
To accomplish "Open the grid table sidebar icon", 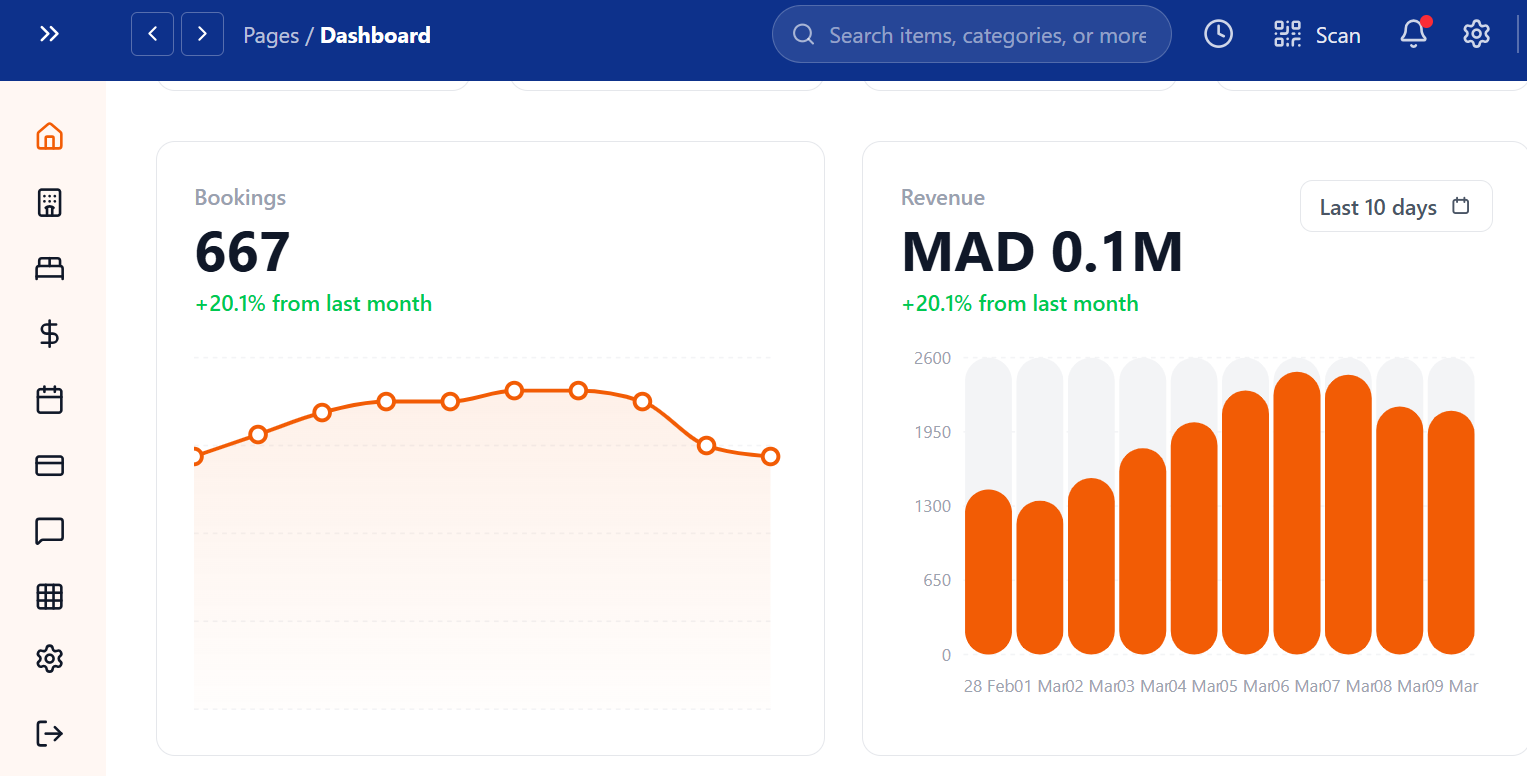I will pos(49,597).
